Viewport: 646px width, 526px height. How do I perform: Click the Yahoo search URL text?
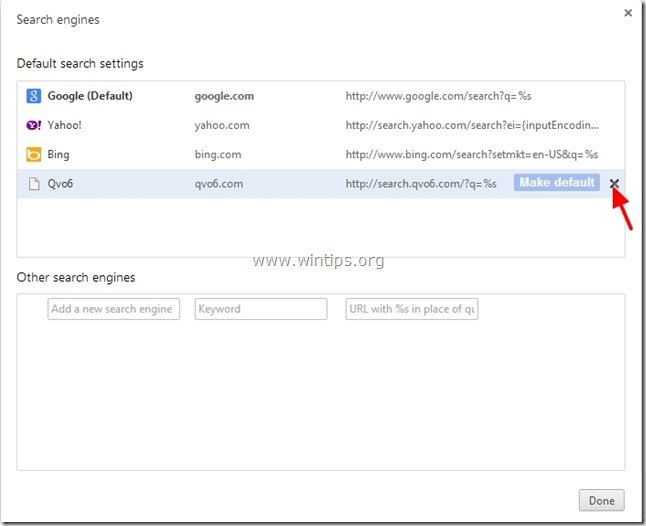(472, 125)
